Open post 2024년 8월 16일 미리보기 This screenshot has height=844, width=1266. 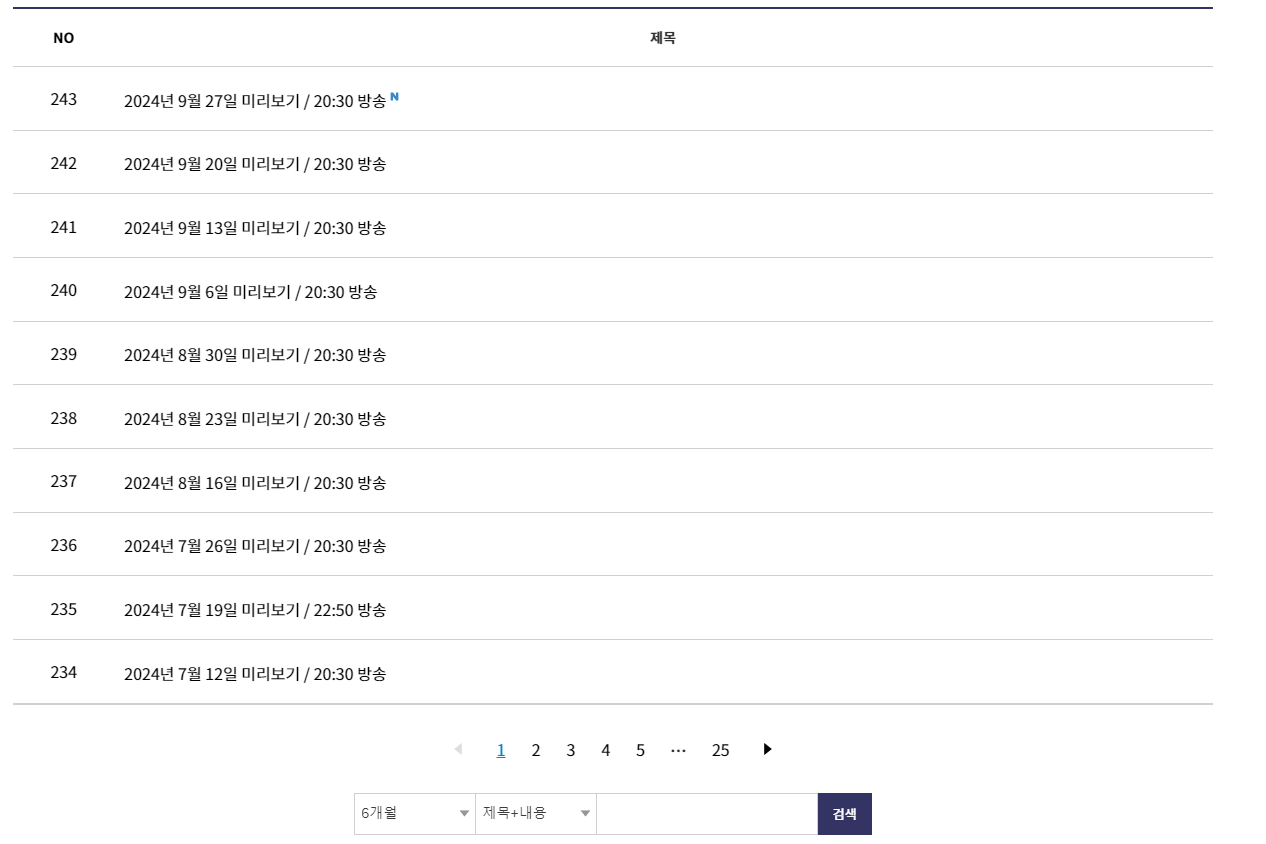tap(255, 484)
